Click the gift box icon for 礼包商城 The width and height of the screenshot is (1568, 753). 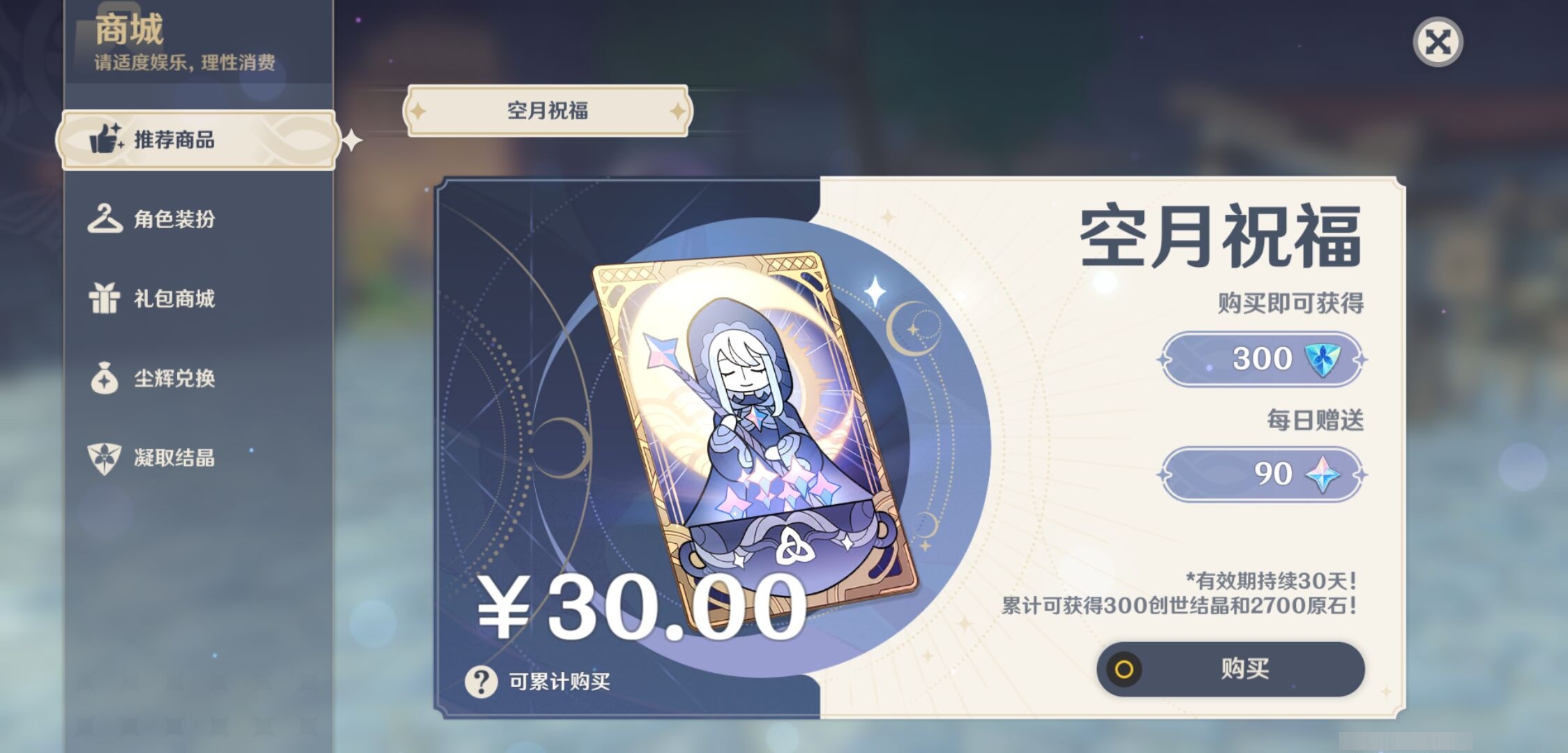tap(105, 298)
